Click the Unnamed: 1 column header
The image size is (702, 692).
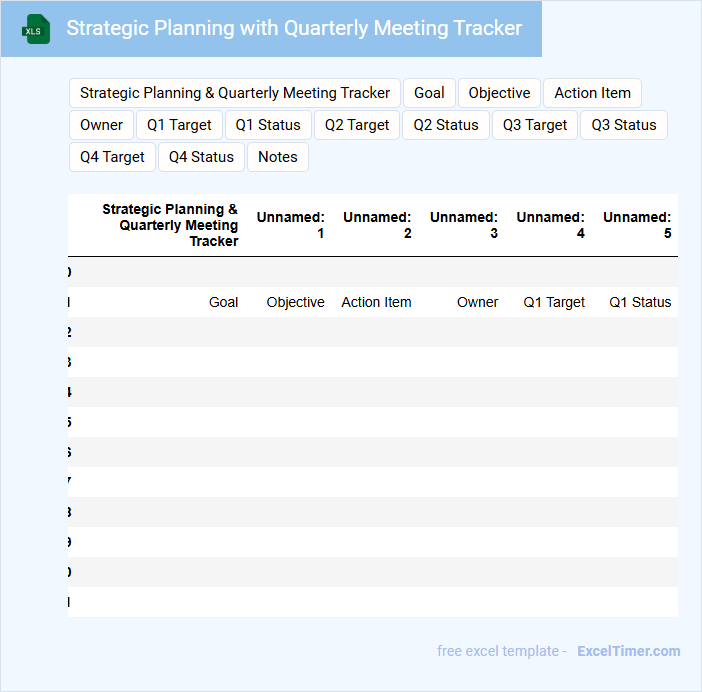click(291, 225)
